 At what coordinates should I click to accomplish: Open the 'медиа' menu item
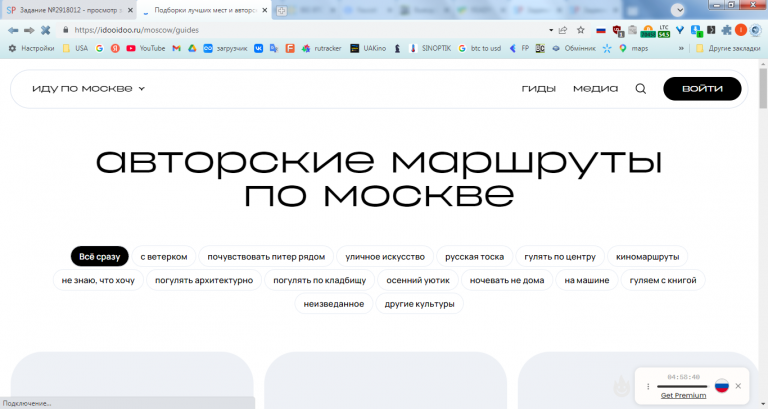click(596, 89)
